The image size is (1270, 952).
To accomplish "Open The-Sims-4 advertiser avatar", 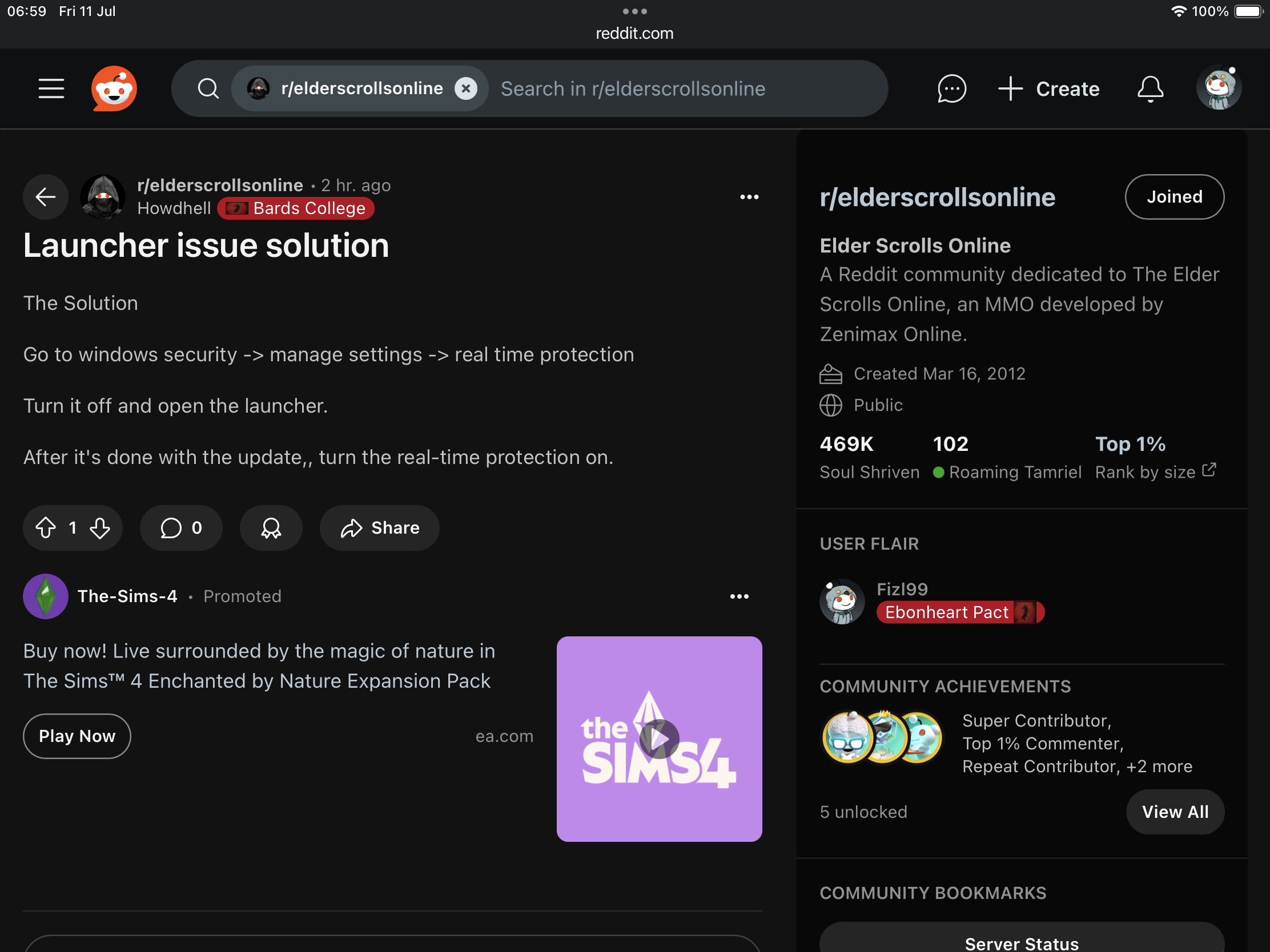I will pyautogui.click(x=45, y=596).
